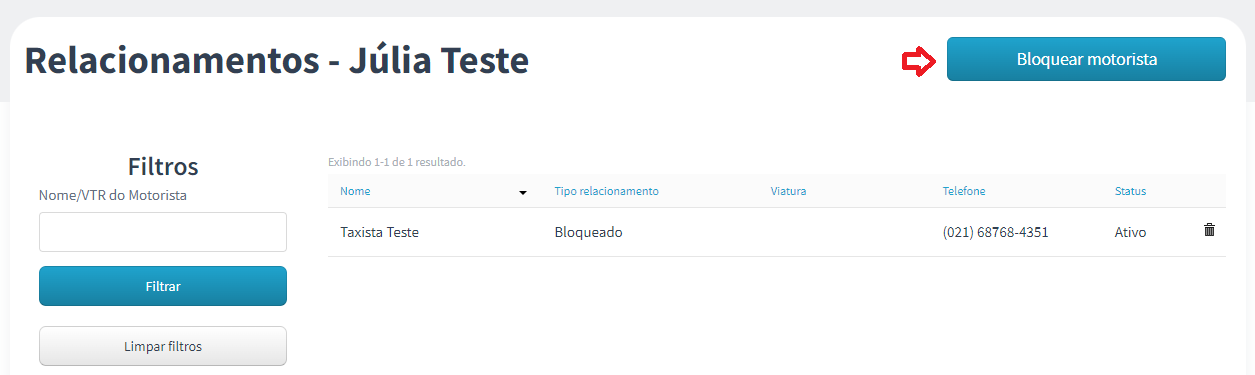This screenshot has height=375, width=1255.
Task: Sort by the Telefone column header
Action: click(963, 191)
